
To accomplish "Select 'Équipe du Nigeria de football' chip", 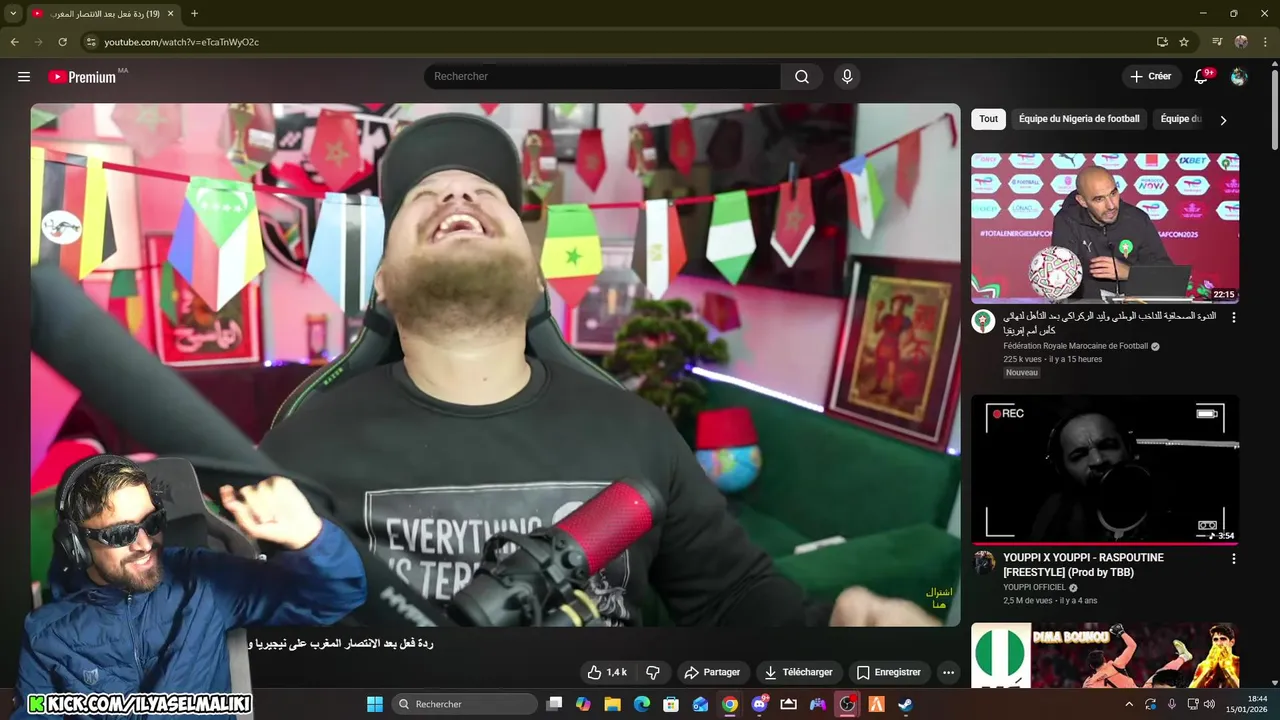I will click(x=1079, y=119).
